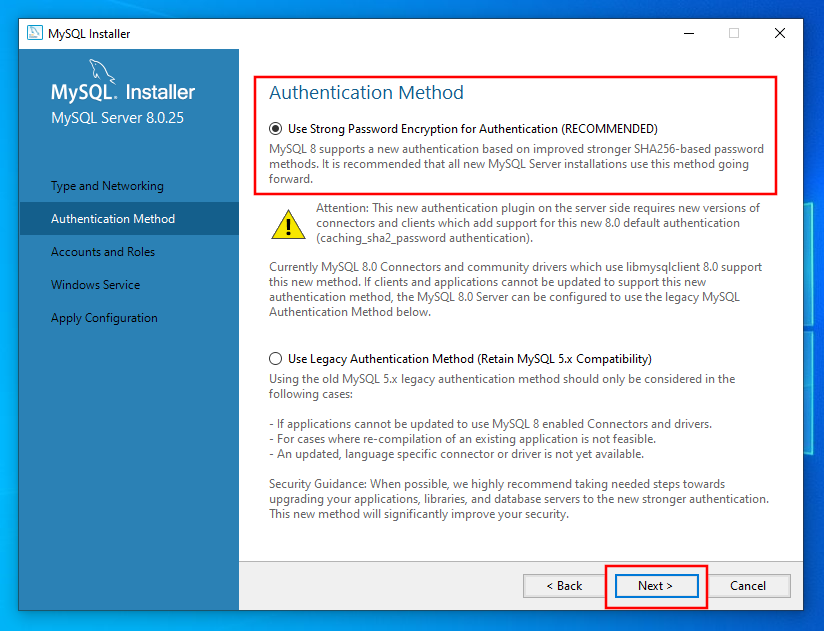Click the MySQL dolphin logo in sidebar
The height and width of the screenshot is (631, 824).
[x=101, y=71]
